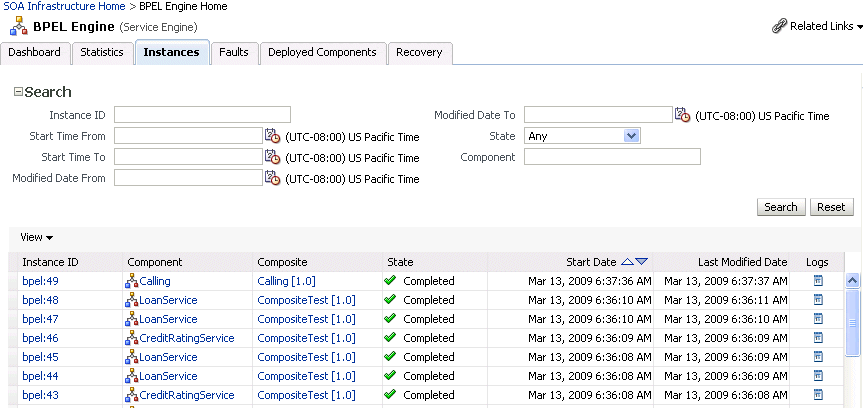This screenshot has height=408, width=863.
Task: Click the BPEL Engine header icon
Action: point(19,26)
